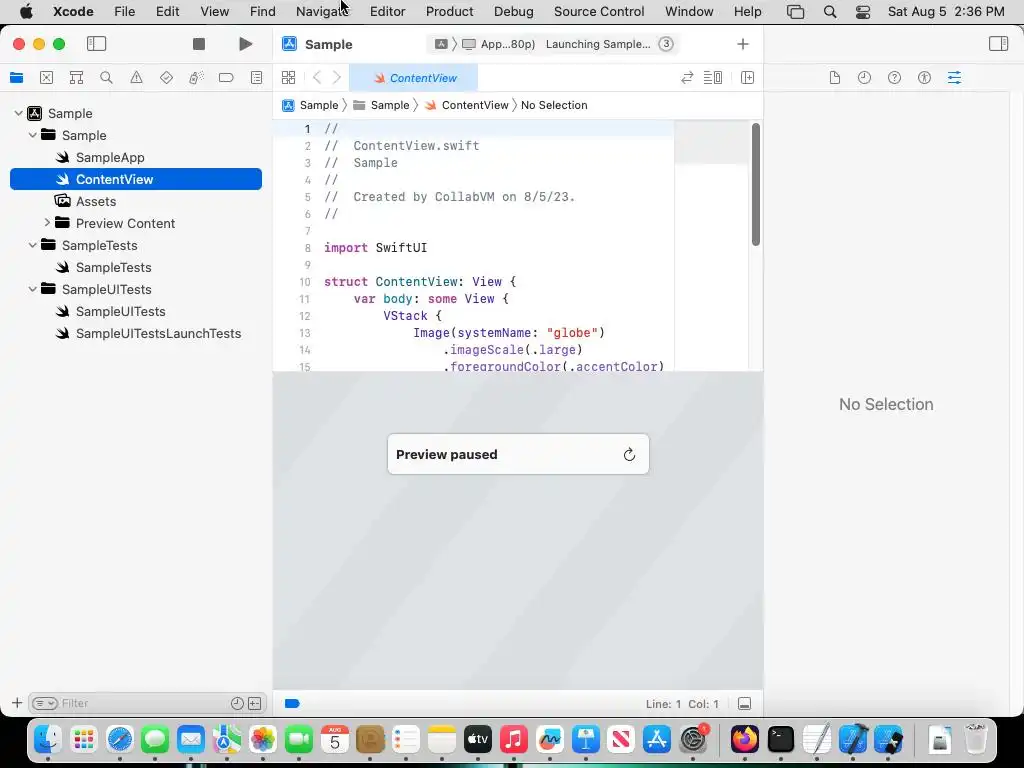Toggle the debug area at bottom right

(744, 703)
